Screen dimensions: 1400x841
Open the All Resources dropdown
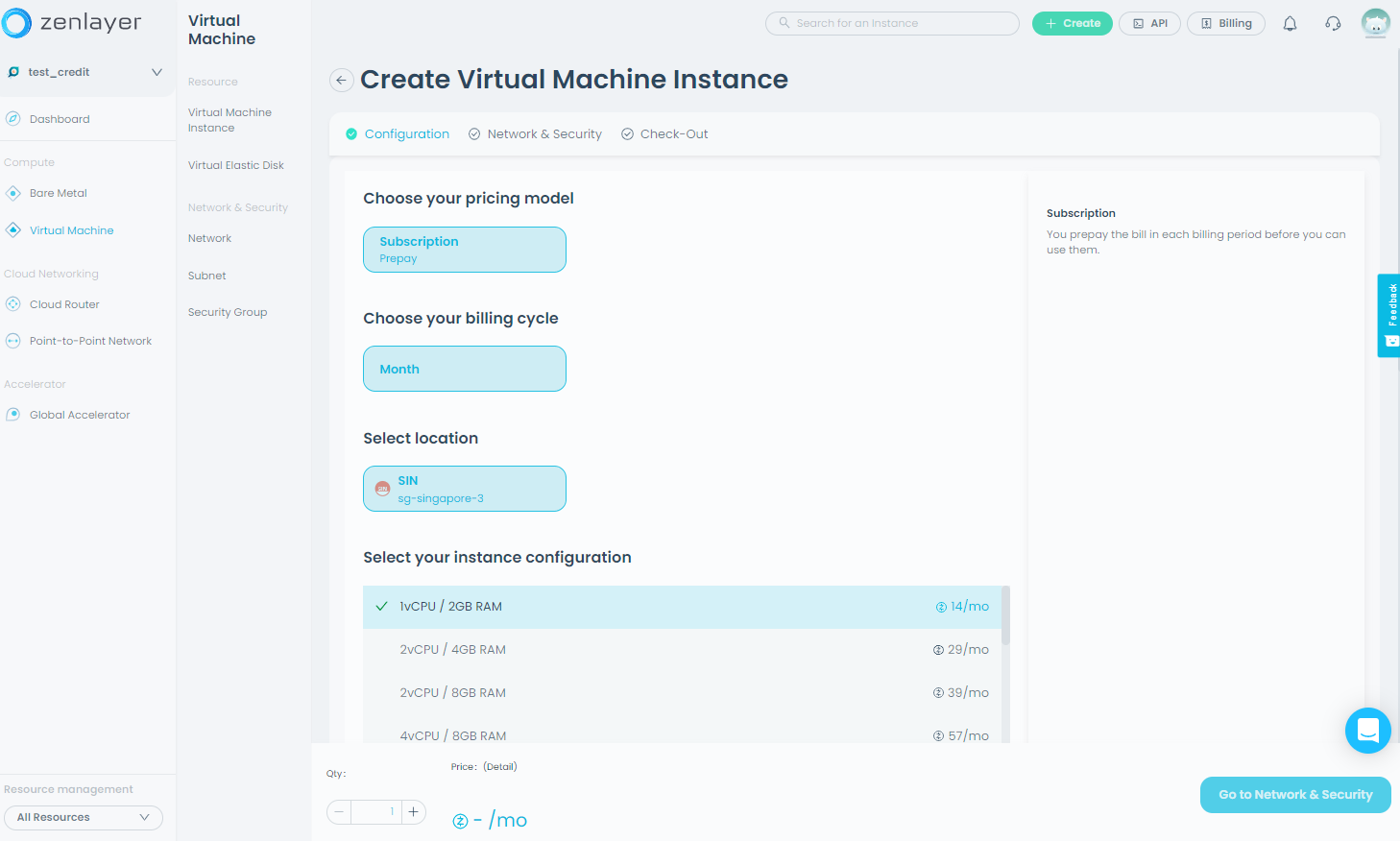click(x=84, y=817)
